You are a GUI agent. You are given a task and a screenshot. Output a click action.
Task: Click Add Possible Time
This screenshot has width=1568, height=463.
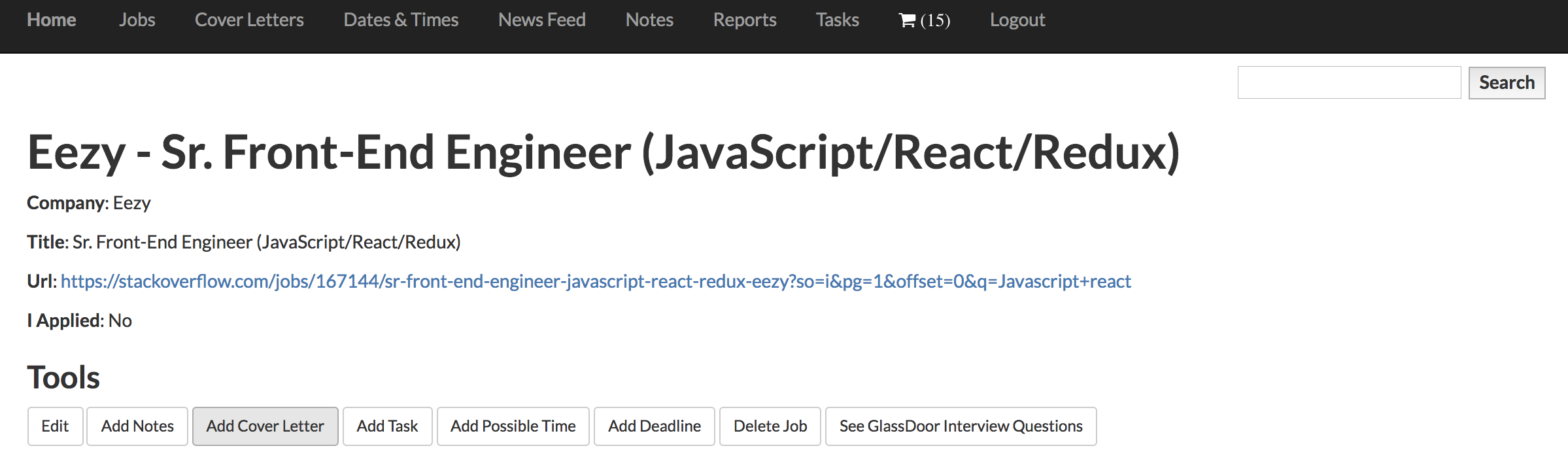tap(513, 426)
